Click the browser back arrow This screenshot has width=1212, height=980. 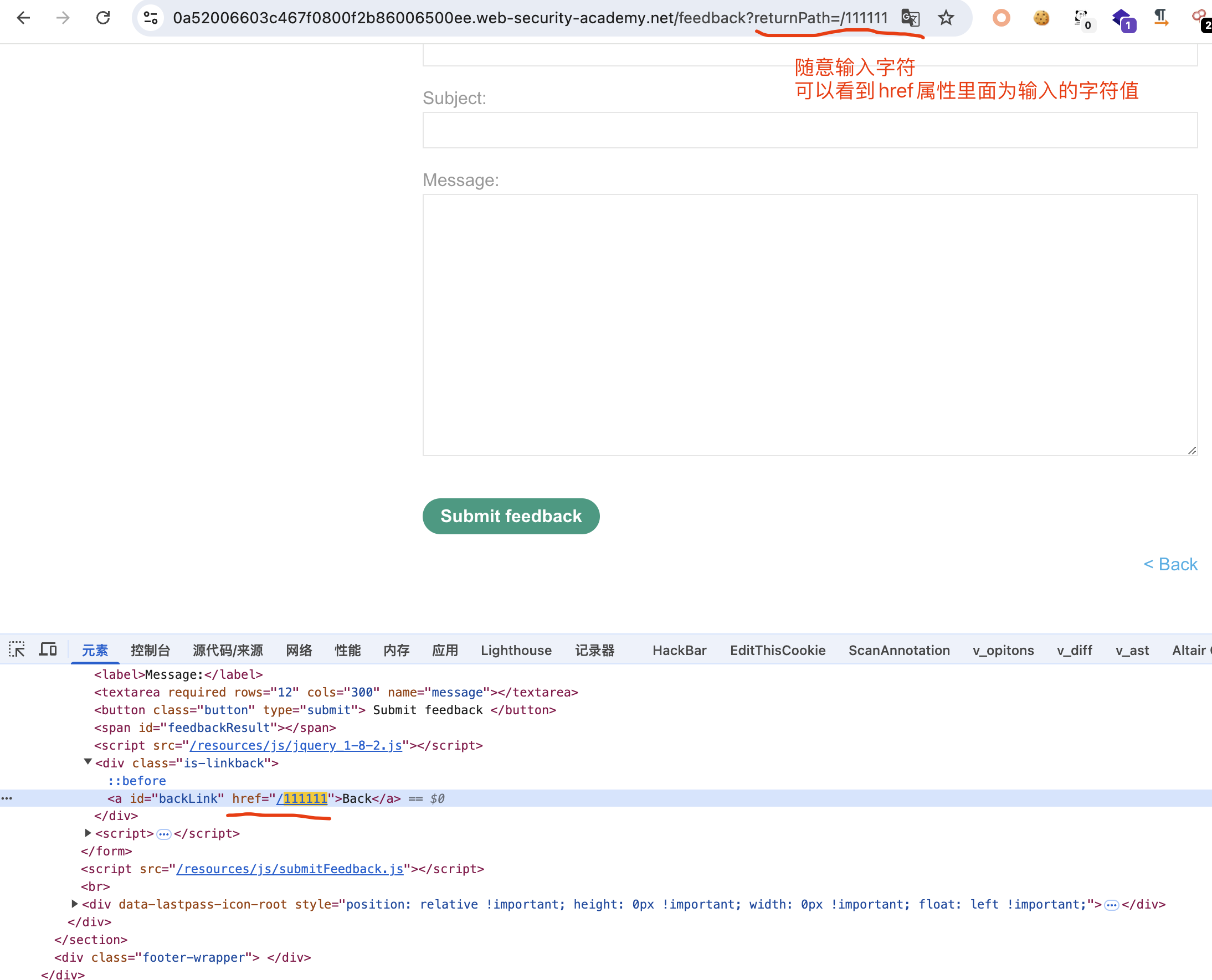(23, 18)
